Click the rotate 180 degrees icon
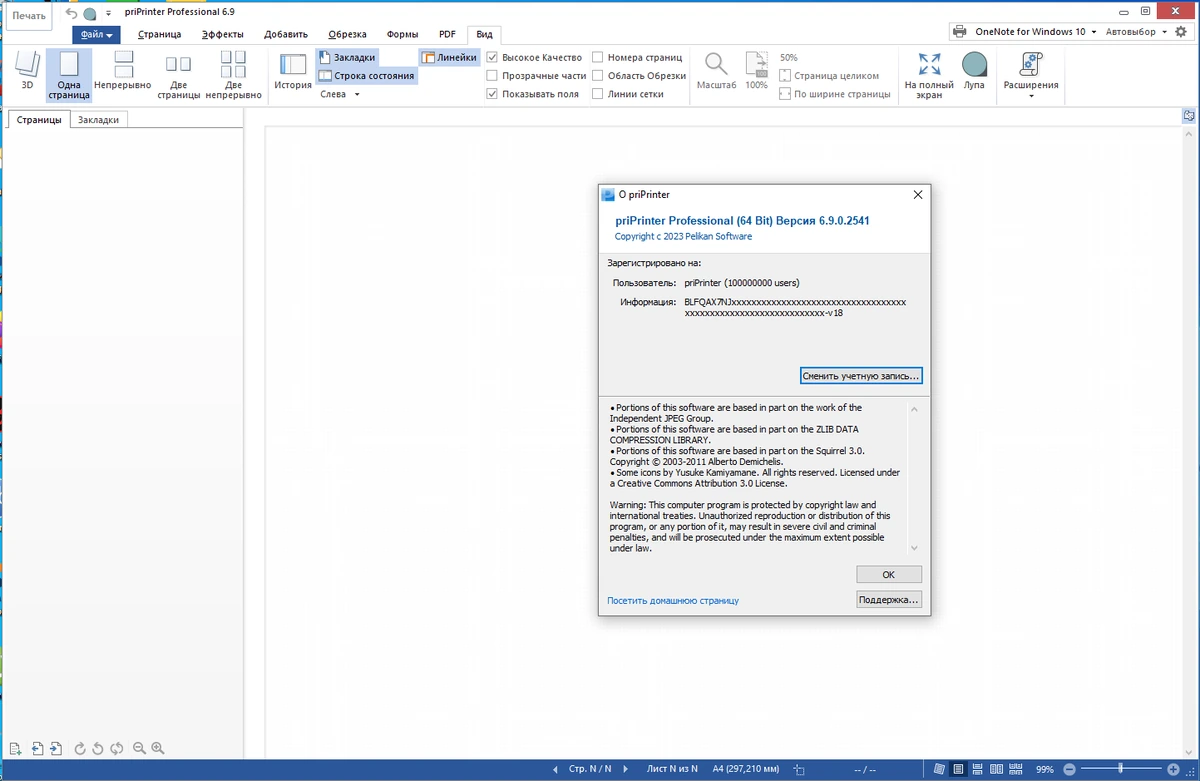1200x781 pixels. pyautogui.click(x=117, y=748)
